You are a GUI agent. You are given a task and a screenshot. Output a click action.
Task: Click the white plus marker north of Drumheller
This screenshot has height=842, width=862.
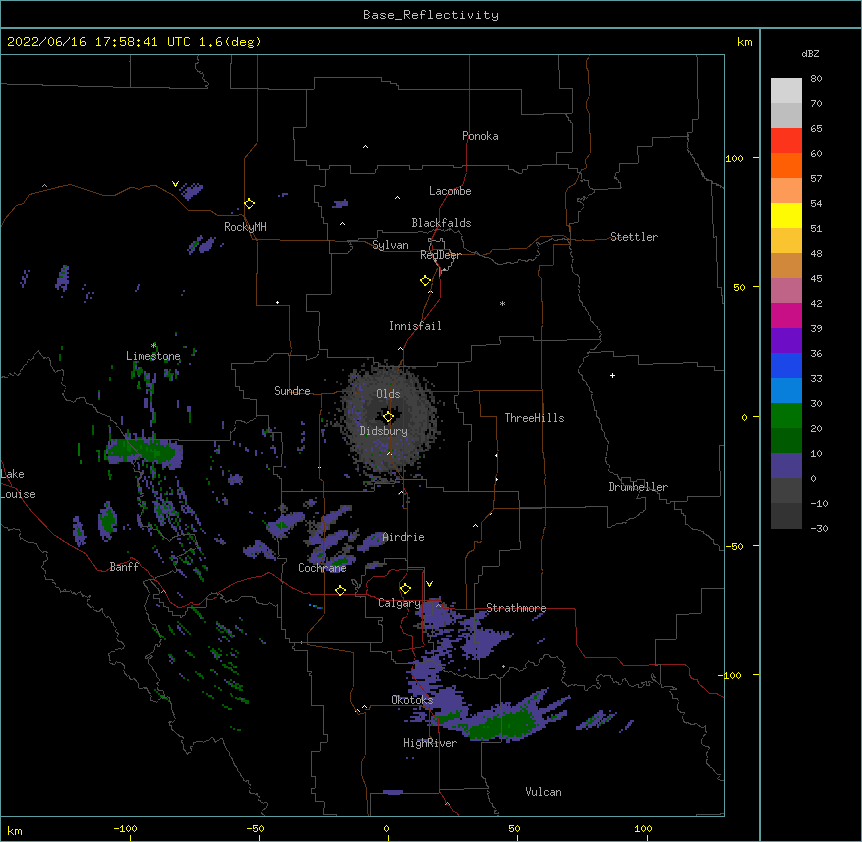(612, 375)
